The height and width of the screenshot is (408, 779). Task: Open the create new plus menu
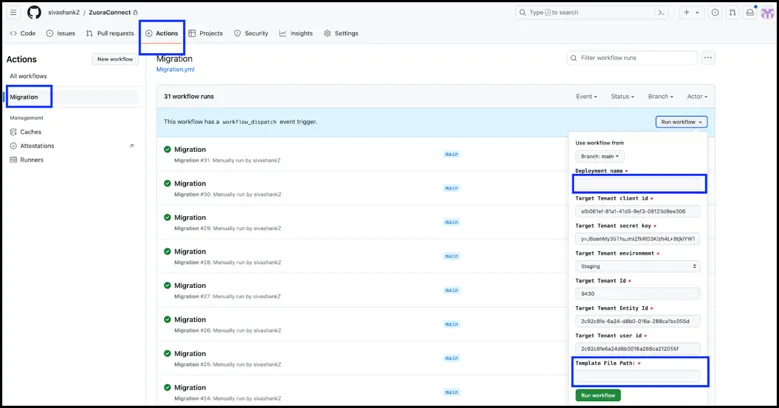point(691,12)
